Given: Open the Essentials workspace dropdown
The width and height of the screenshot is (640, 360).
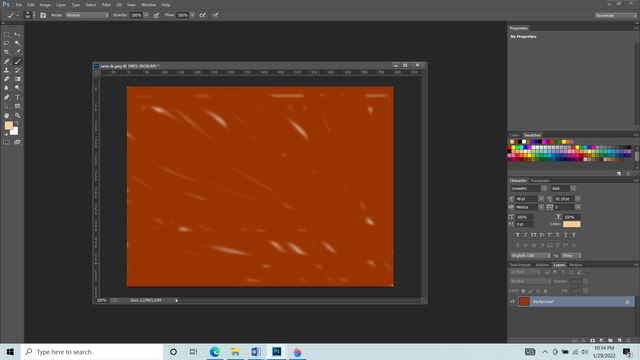Looking at the screenshot, I should (x=616, y=15).
